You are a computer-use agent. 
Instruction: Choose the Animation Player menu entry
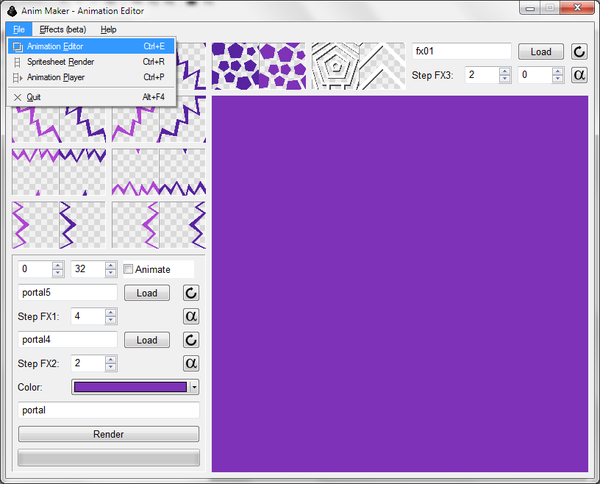[x=91, y=78]
